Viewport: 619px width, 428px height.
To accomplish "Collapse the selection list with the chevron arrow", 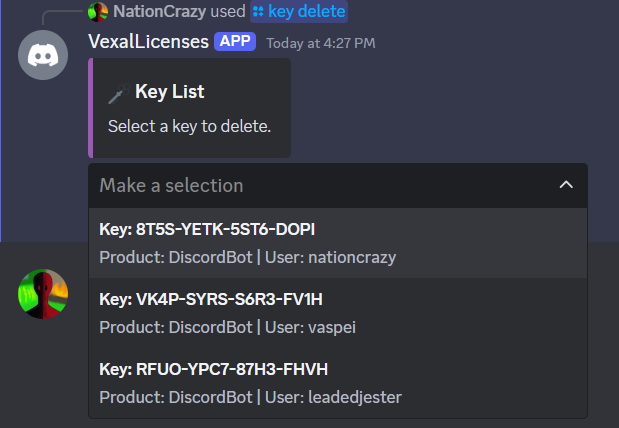I will coord(566,185).
